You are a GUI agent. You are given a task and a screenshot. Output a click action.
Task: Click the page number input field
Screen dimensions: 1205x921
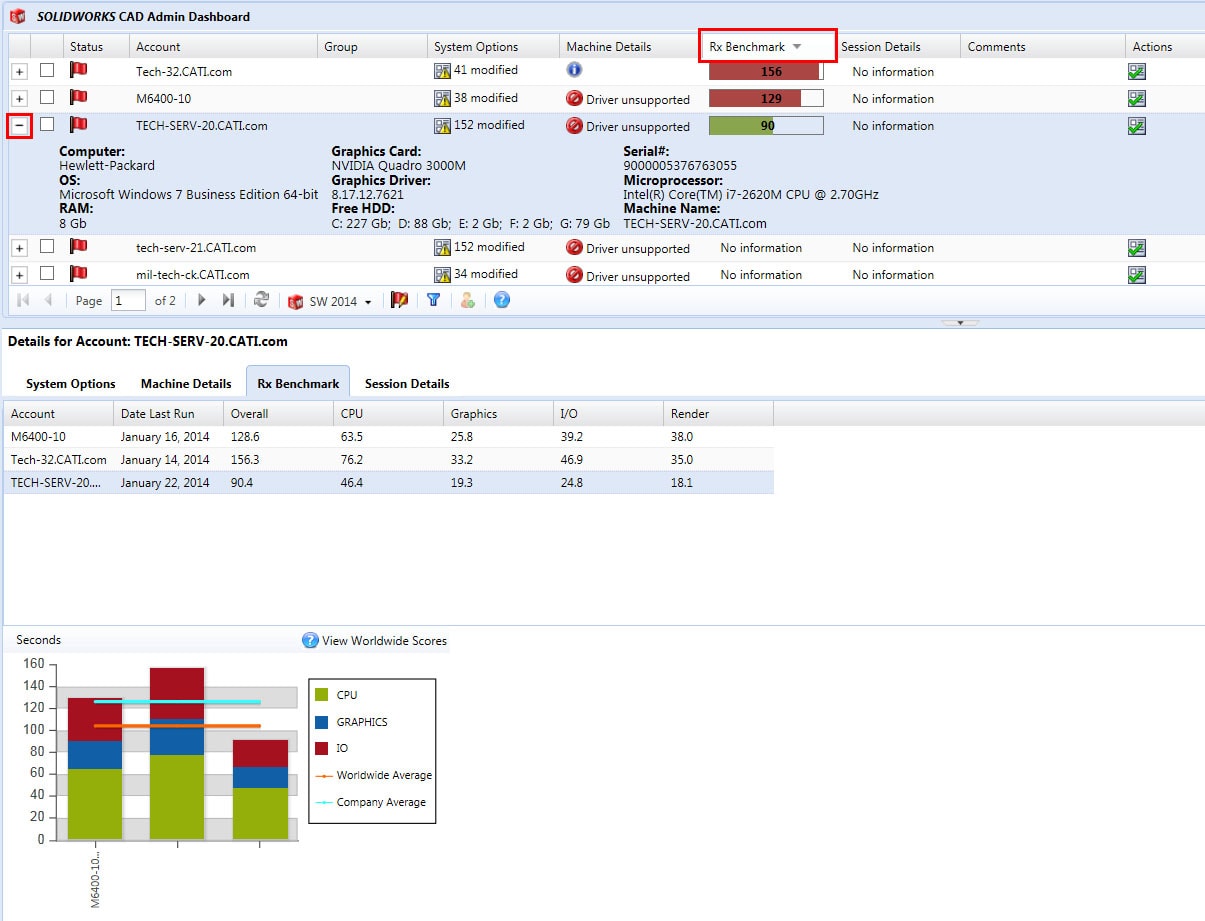click(128, 300)
